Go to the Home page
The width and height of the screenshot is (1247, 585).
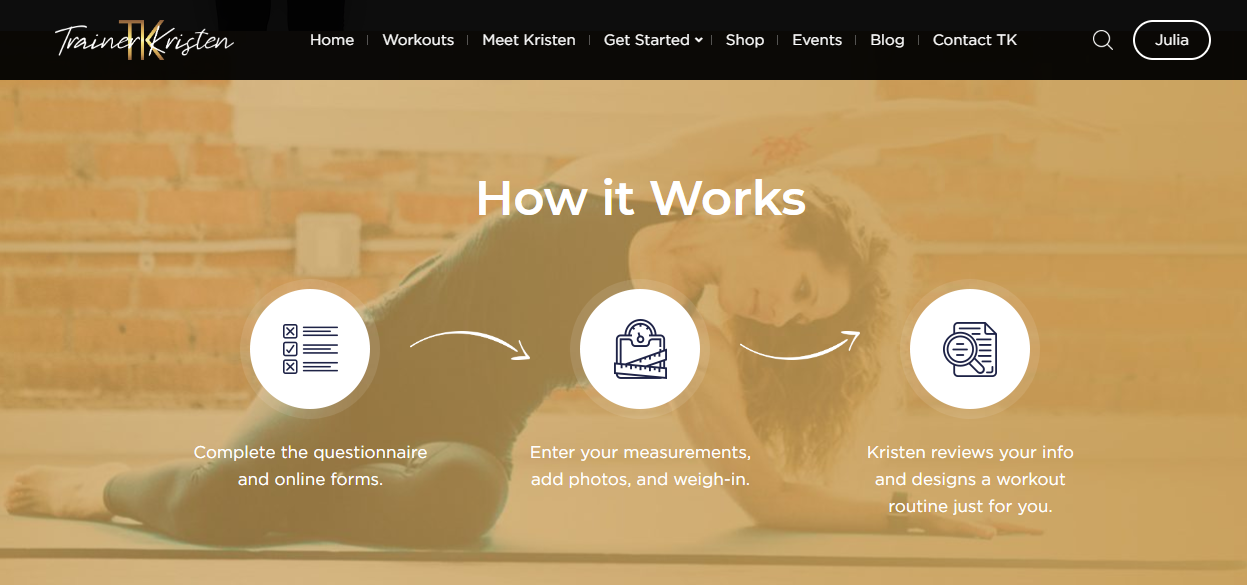(332, 40)
